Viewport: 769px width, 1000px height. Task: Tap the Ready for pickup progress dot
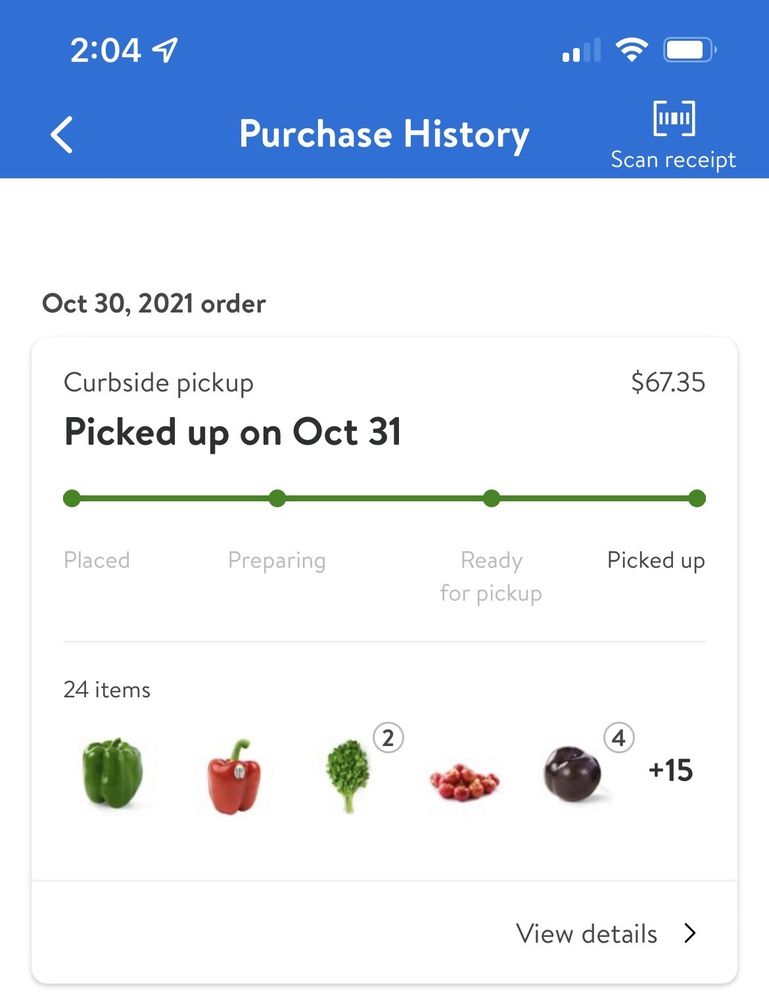coord(491,498)
